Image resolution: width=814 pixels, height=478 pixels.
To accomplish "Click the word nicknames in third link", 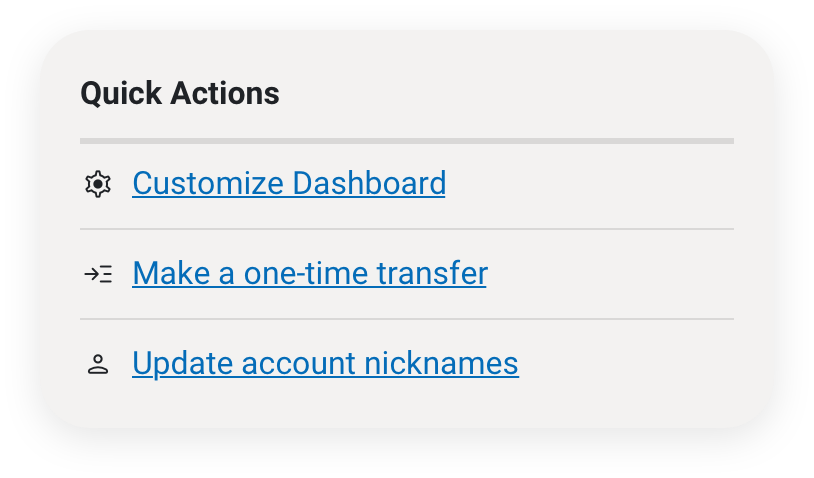I will pos(441,363).
